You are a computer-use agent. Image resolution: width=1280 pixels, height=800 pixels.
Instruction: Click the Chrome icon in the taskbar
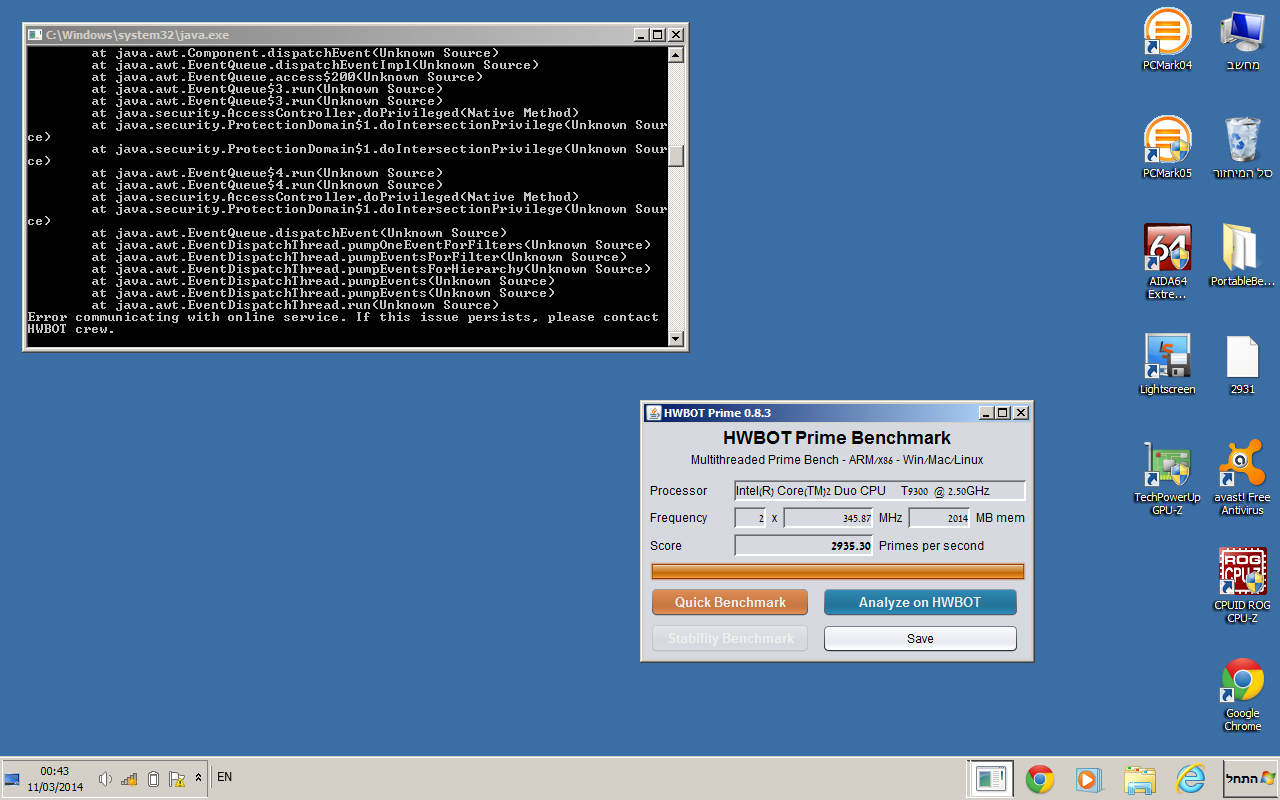1040,779
